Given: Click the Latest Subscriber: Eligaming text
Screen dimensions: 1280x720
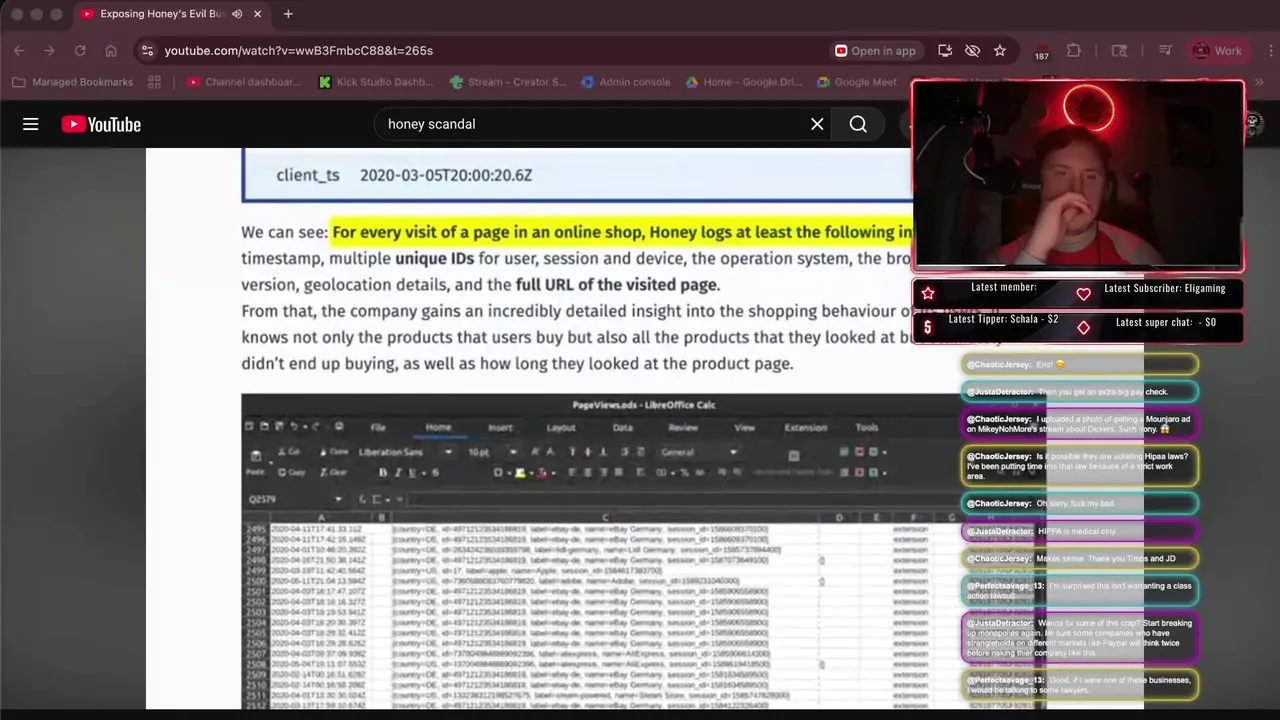Looking at the screenshot, I should coord(1164,288).
